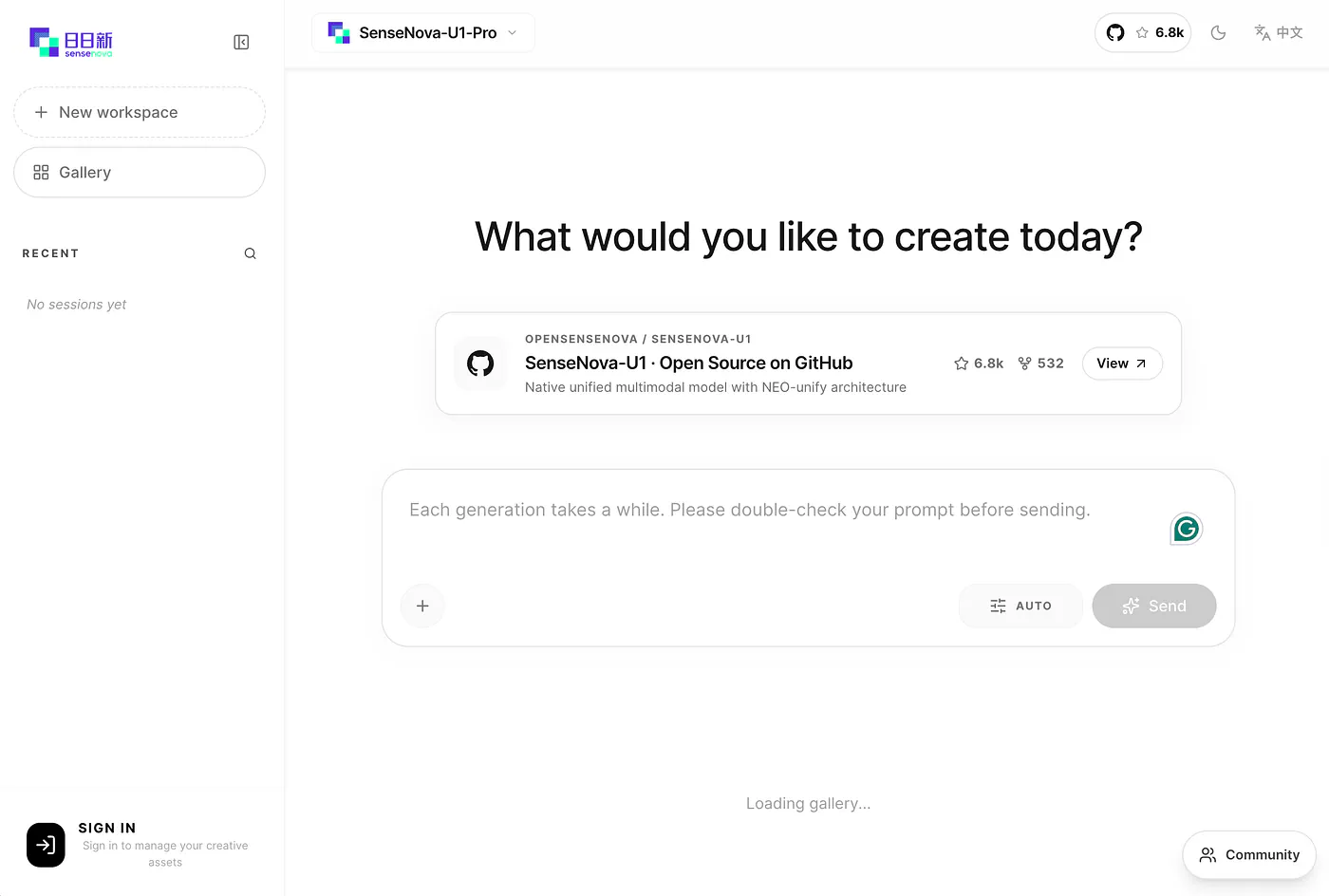Click the GitHub octocat icon in card
Image resolution: width=1329 pixels, height=896 pixels.
(480, 364)
